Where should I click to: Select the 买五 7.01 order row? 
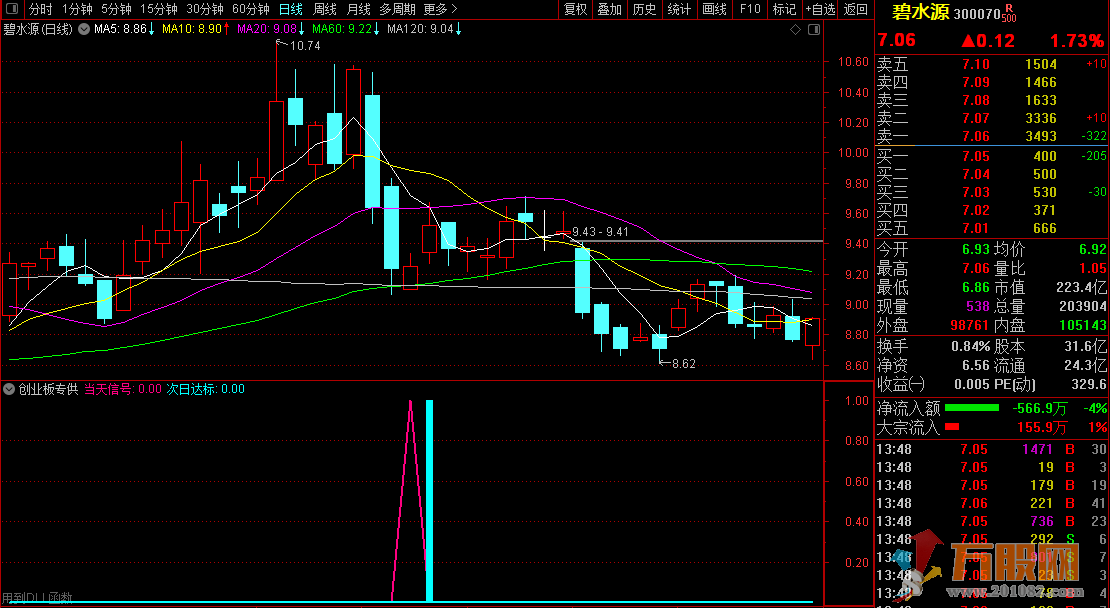click(x=992, y=229)
